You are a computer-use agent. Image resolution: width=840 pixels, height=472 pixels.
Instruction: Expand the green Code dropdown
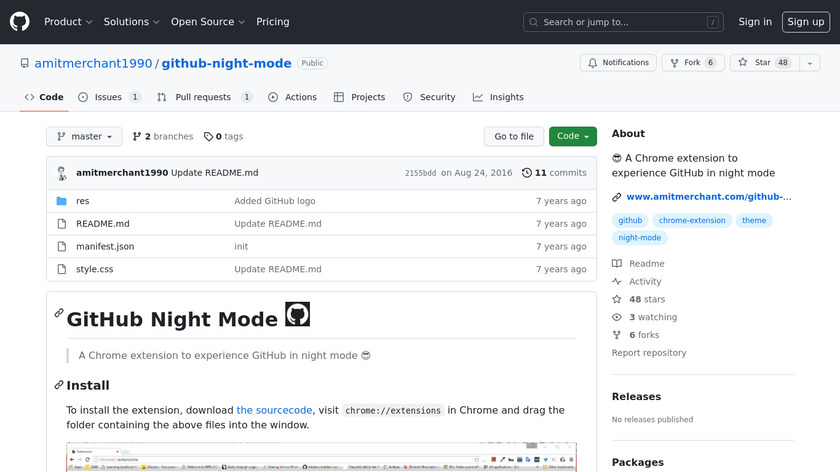point(573,137)
